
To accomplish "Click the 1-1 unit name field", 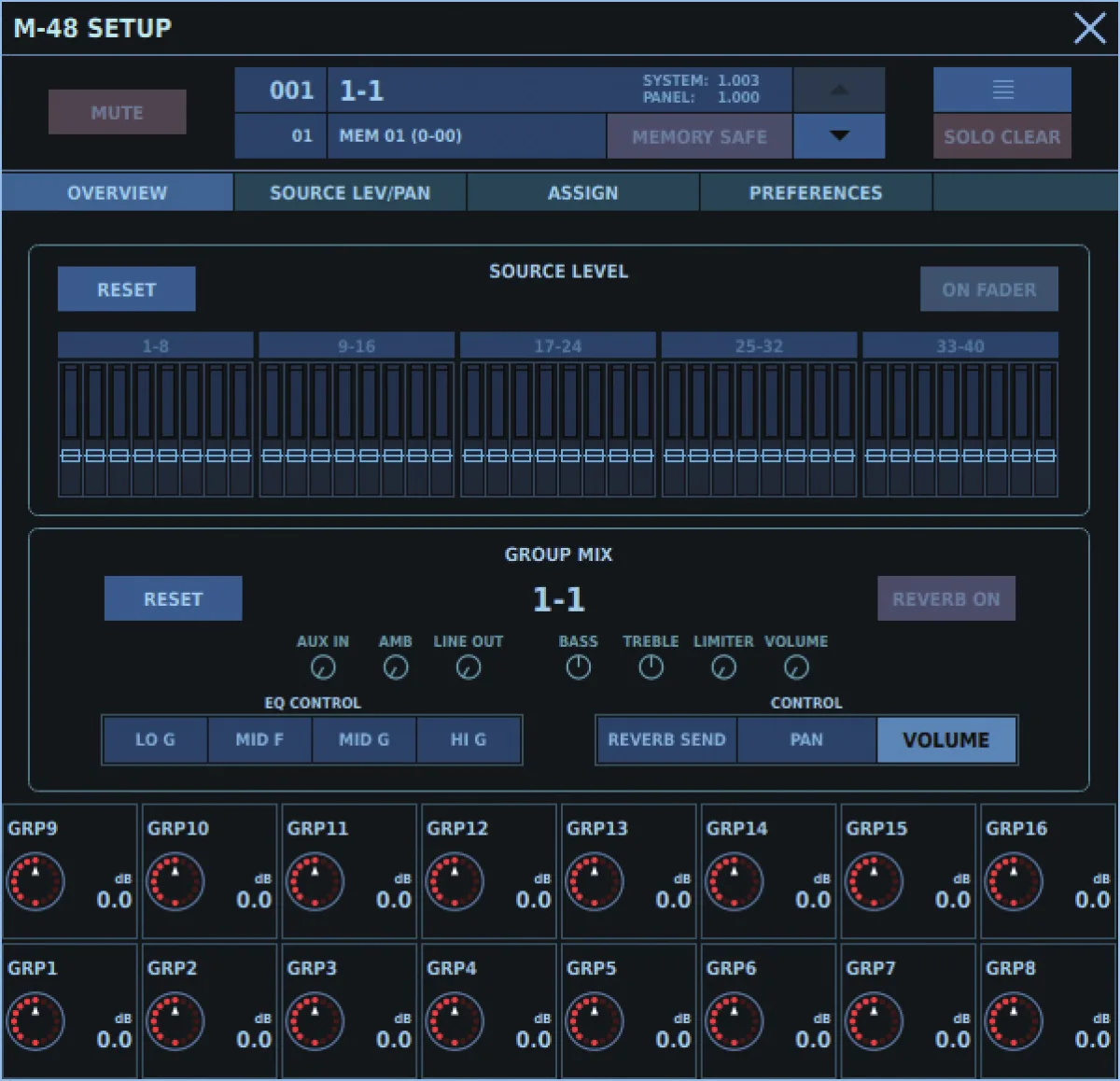I will [x=560, y=90].
